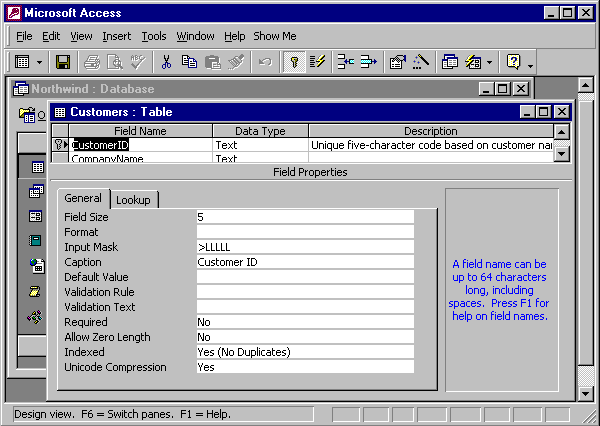Click the Format Painter brush icon
Image resolution: width=600 pixels, height=426 pixels.
pos(236,62)
